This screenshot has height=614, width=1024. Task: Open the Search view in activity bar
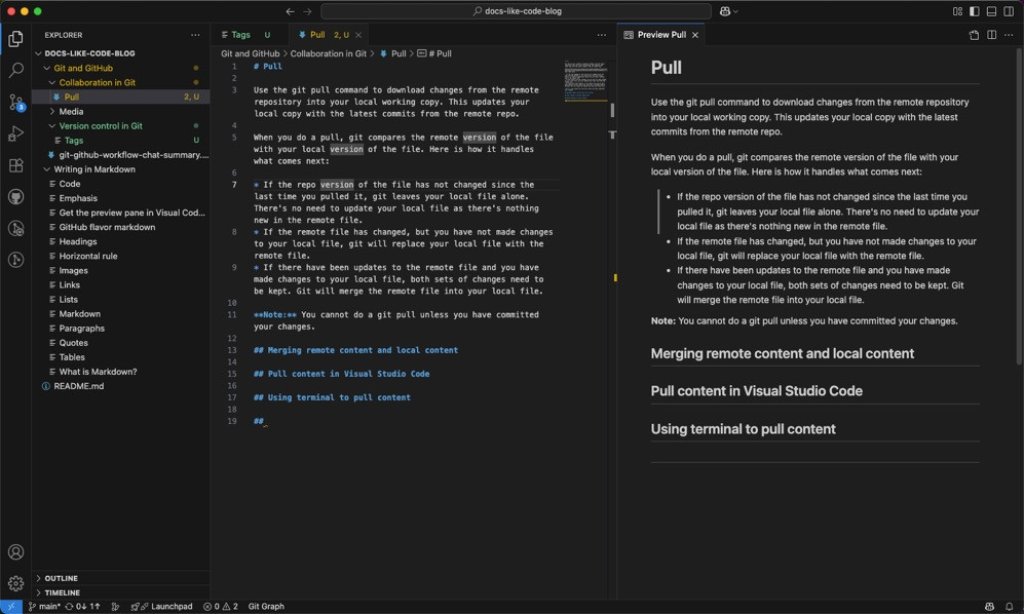(16, 70)
